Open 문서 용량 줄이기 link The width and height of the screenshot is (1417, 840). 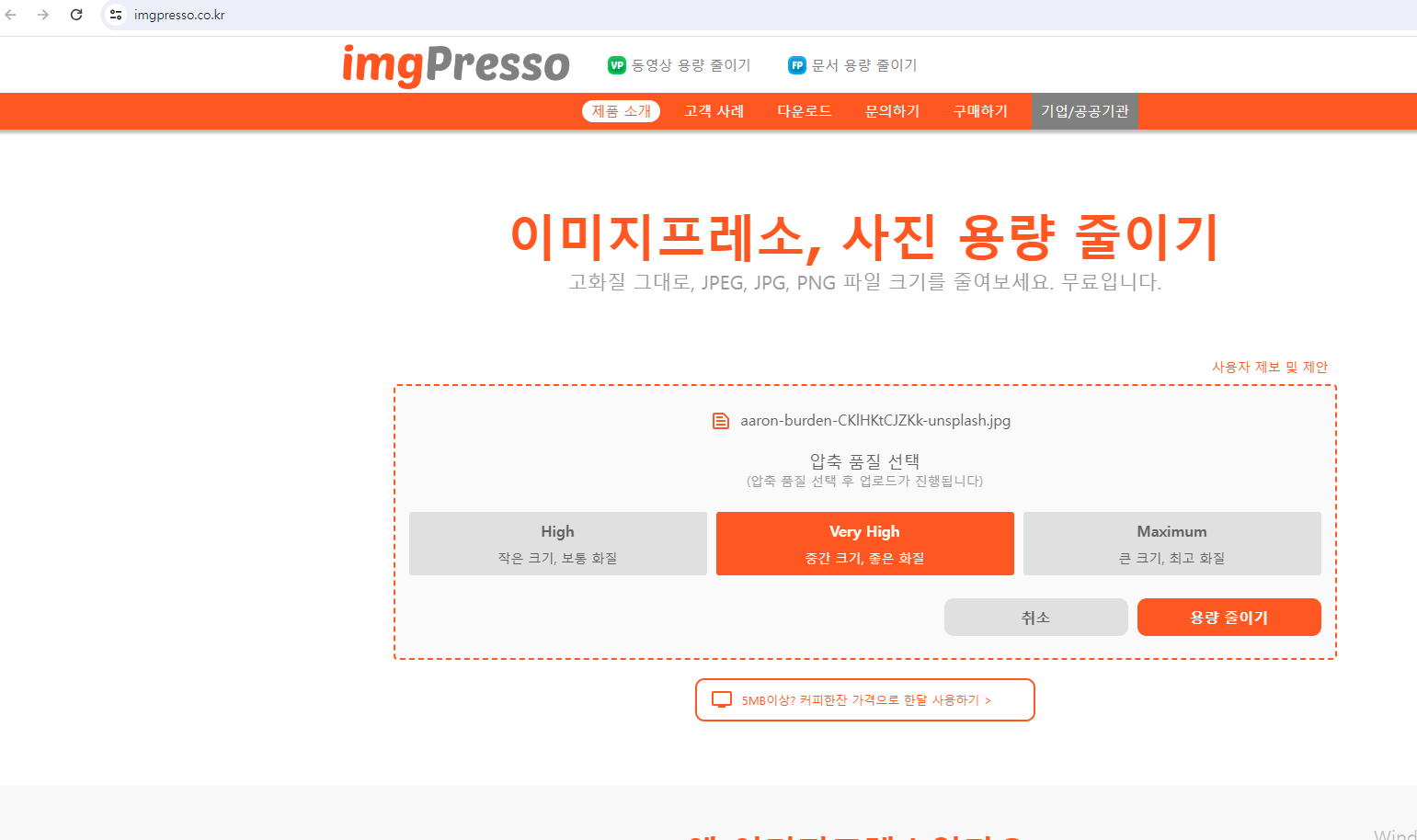click(x=864, y=65)
